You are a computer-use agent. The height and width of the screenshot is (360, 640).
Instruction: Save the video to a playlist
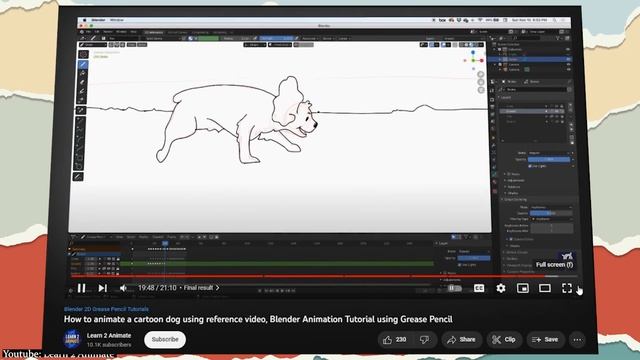pos(545,340)
